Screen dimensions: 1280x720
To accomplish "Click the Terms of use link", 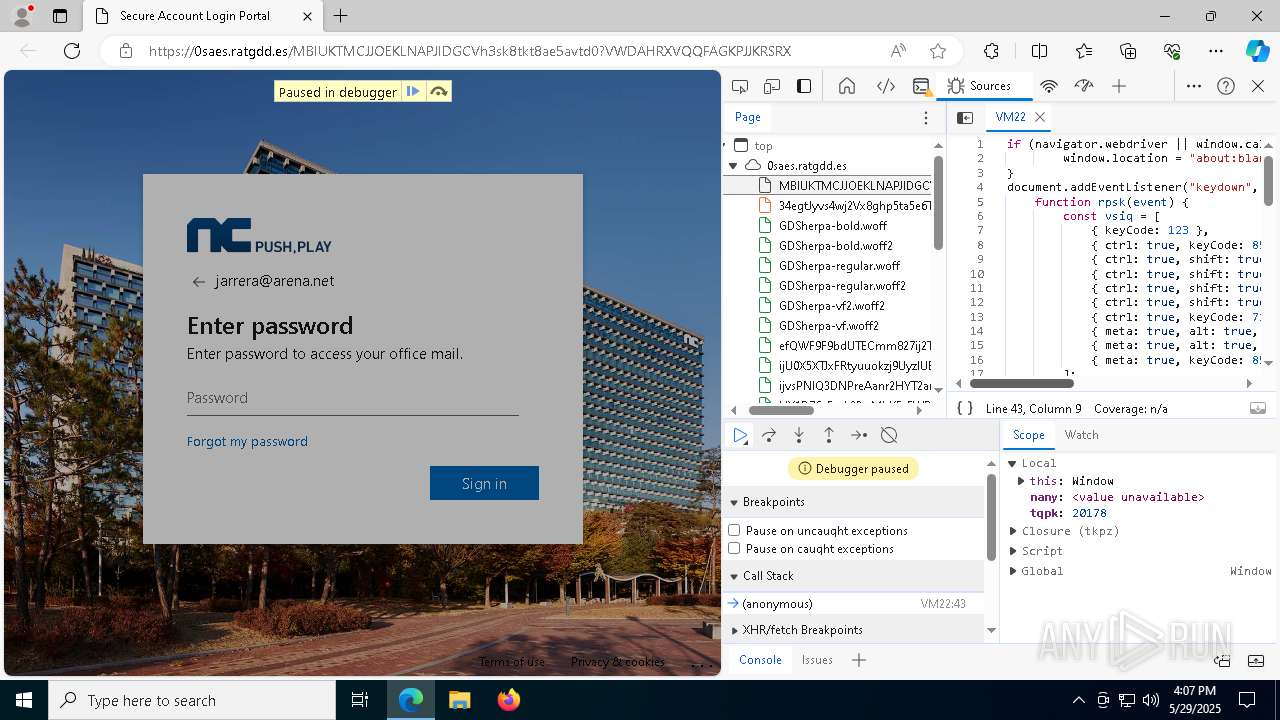I will 512,662.
